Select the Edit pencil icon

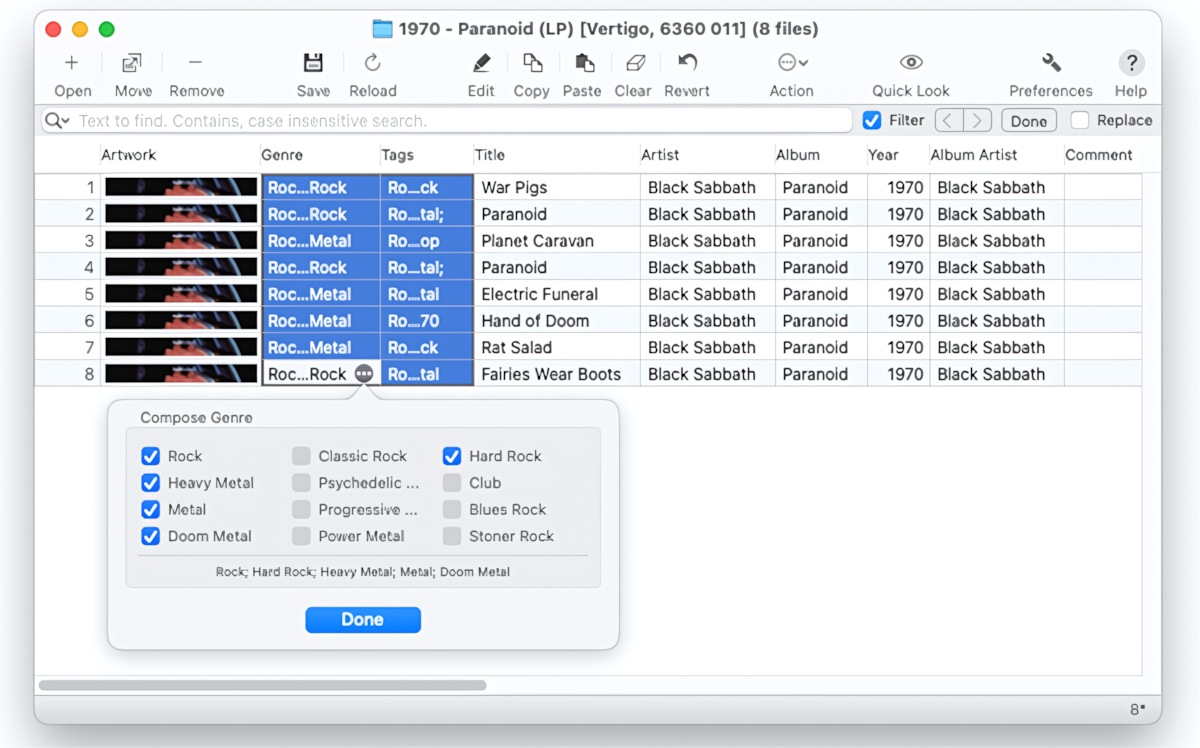[481, 63]
